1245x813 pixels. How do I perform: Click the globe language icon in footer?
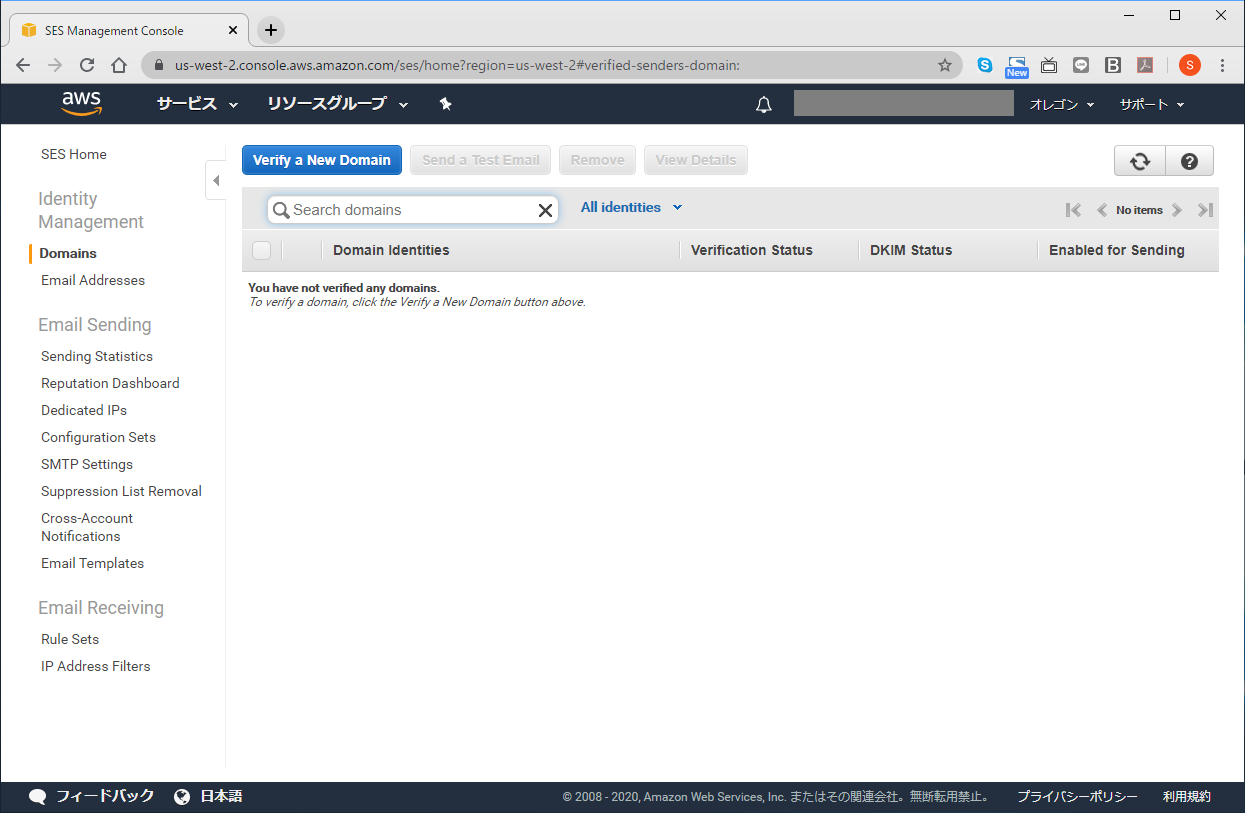click(182, 797)
